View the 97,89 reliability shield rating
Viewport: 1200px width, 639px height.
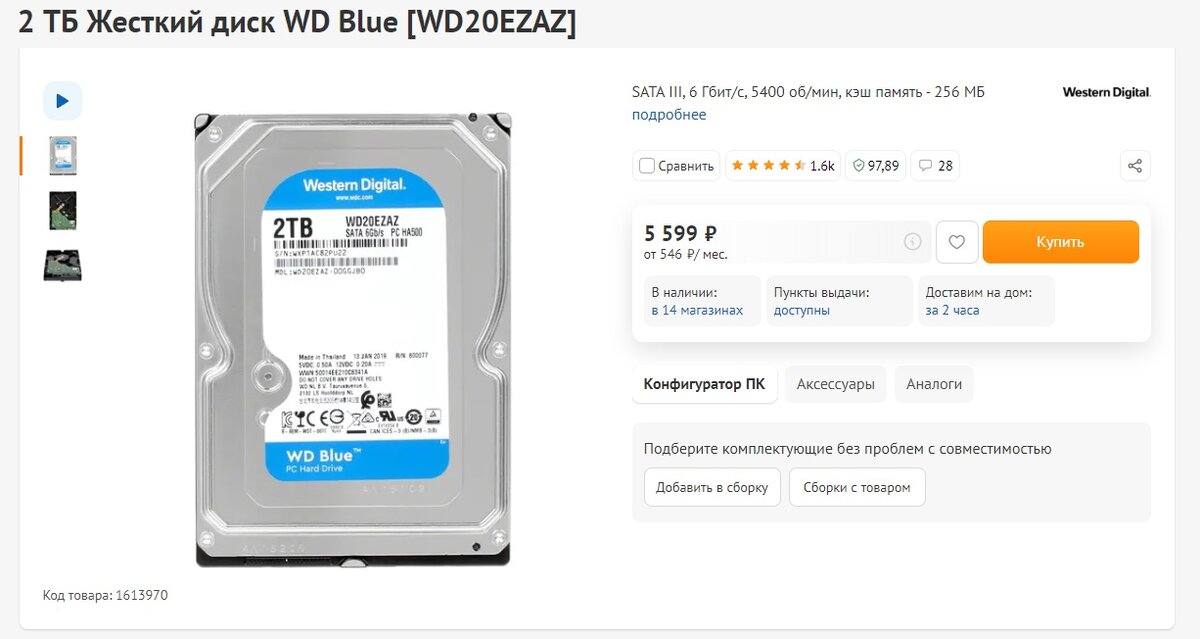tap(875, 166)
